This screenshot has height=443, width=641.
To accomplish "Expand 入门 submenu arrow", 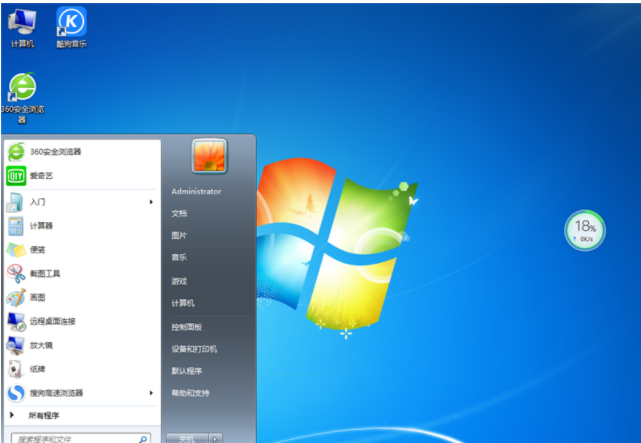I will [x=151, y=201].
